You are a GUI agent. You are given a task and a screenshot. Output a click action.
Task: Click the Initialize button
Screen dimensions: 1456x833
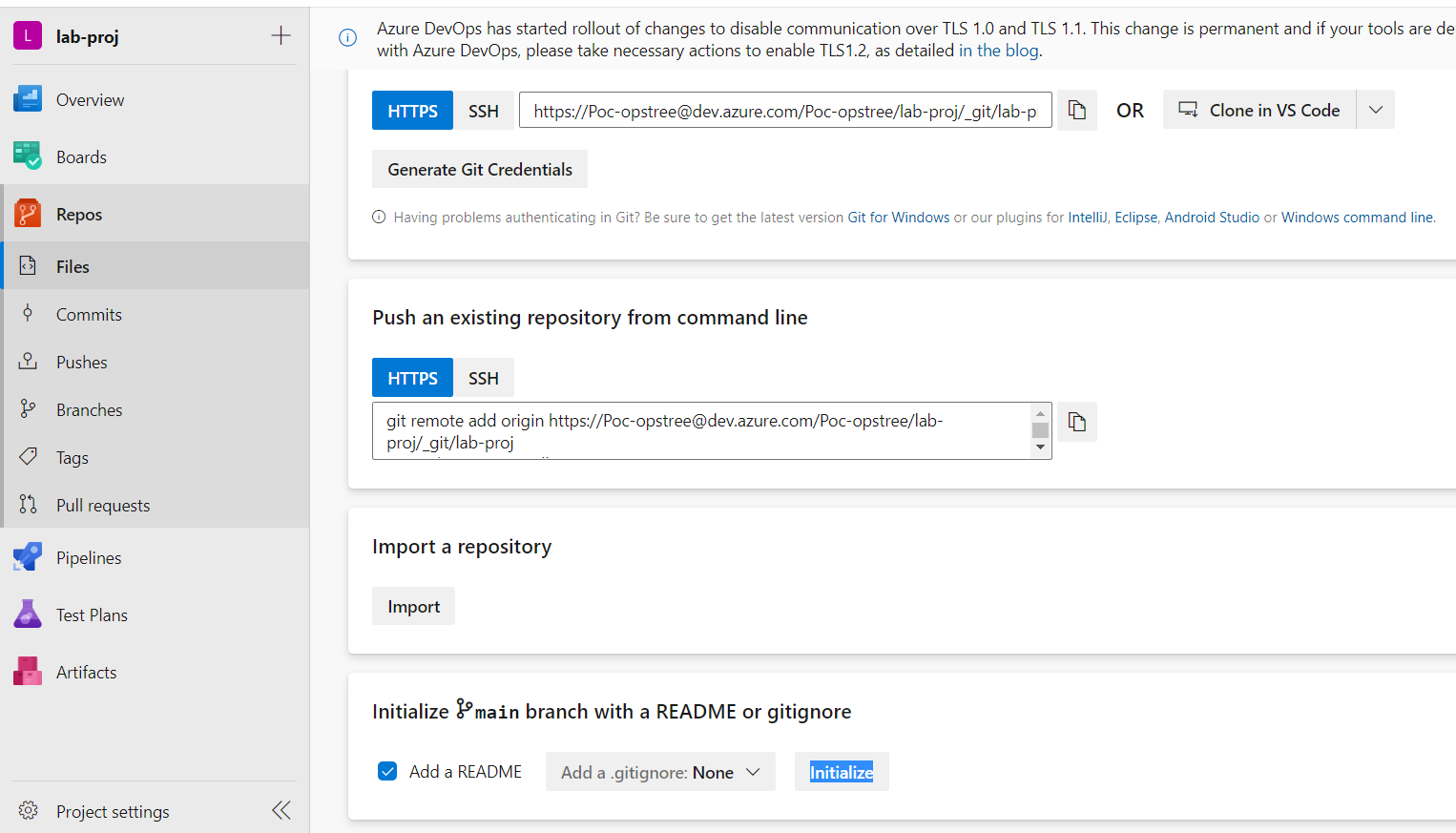(x=842, y=772)
